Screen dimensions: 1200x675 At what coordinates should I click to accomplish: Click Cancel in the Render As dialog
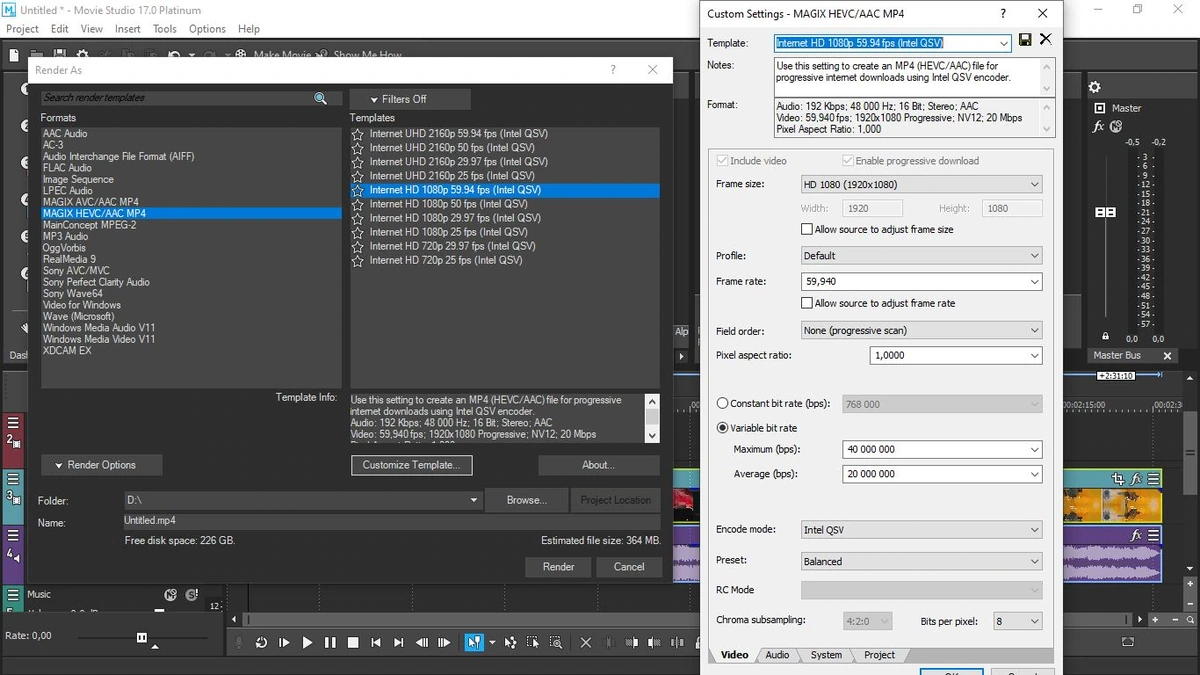point(629,567)
